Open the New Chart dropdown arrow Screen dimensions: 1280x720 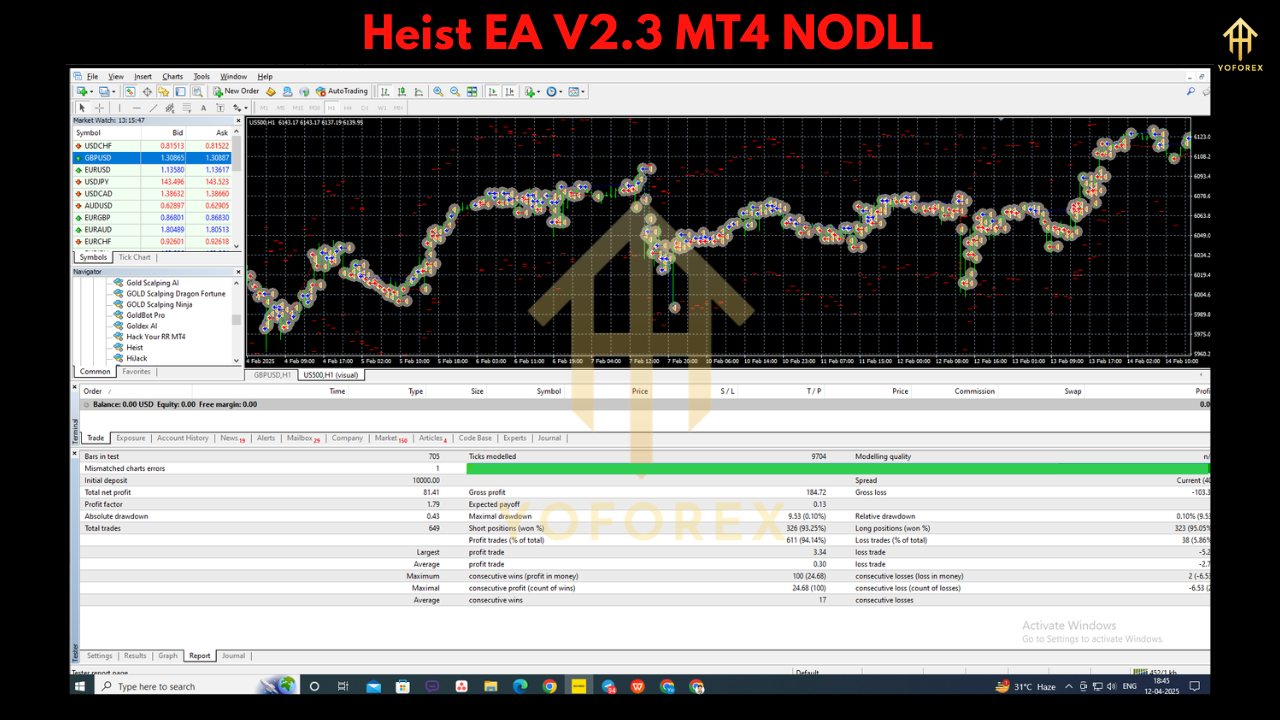pyautogui.click(x=90, y=91)
